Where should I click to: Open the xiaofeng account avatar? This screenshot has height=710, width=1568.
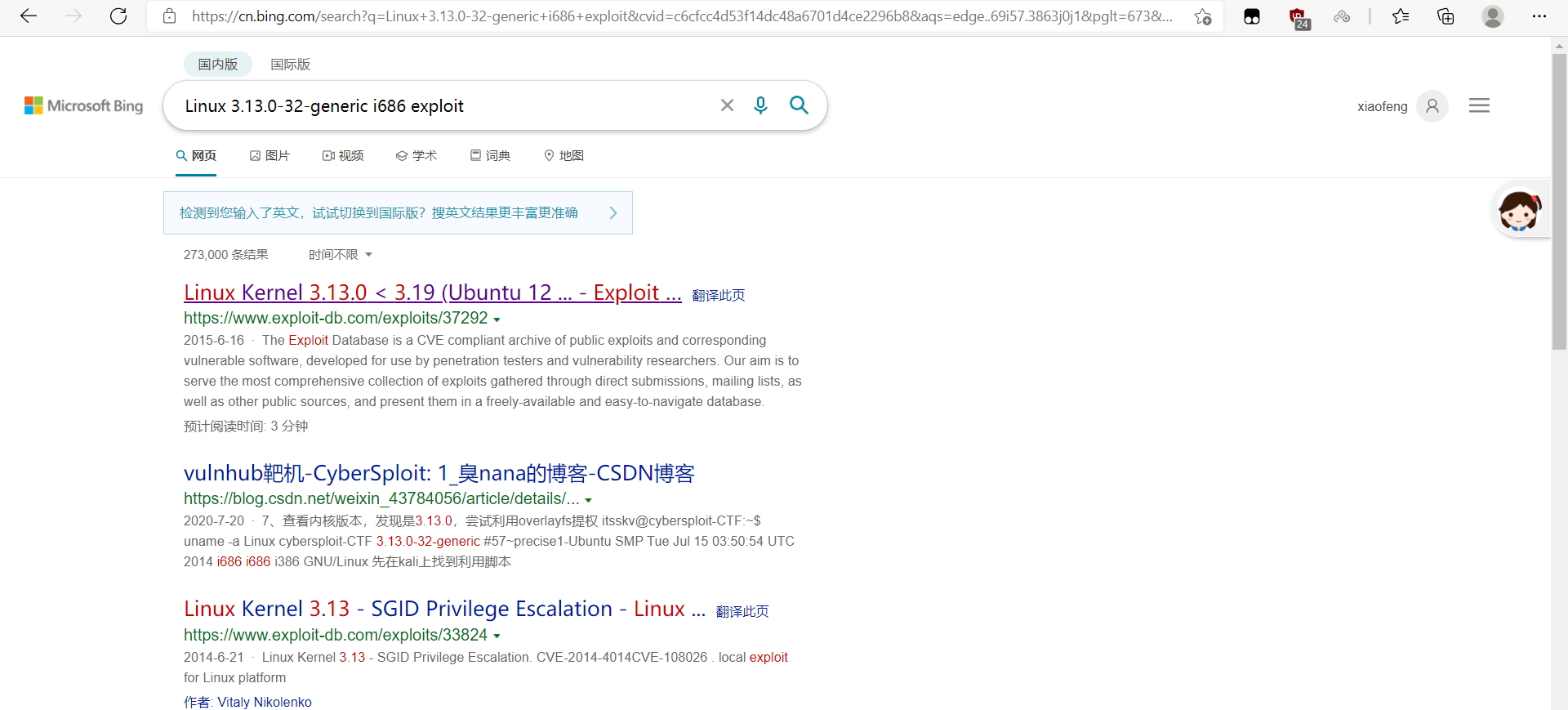1432,106
